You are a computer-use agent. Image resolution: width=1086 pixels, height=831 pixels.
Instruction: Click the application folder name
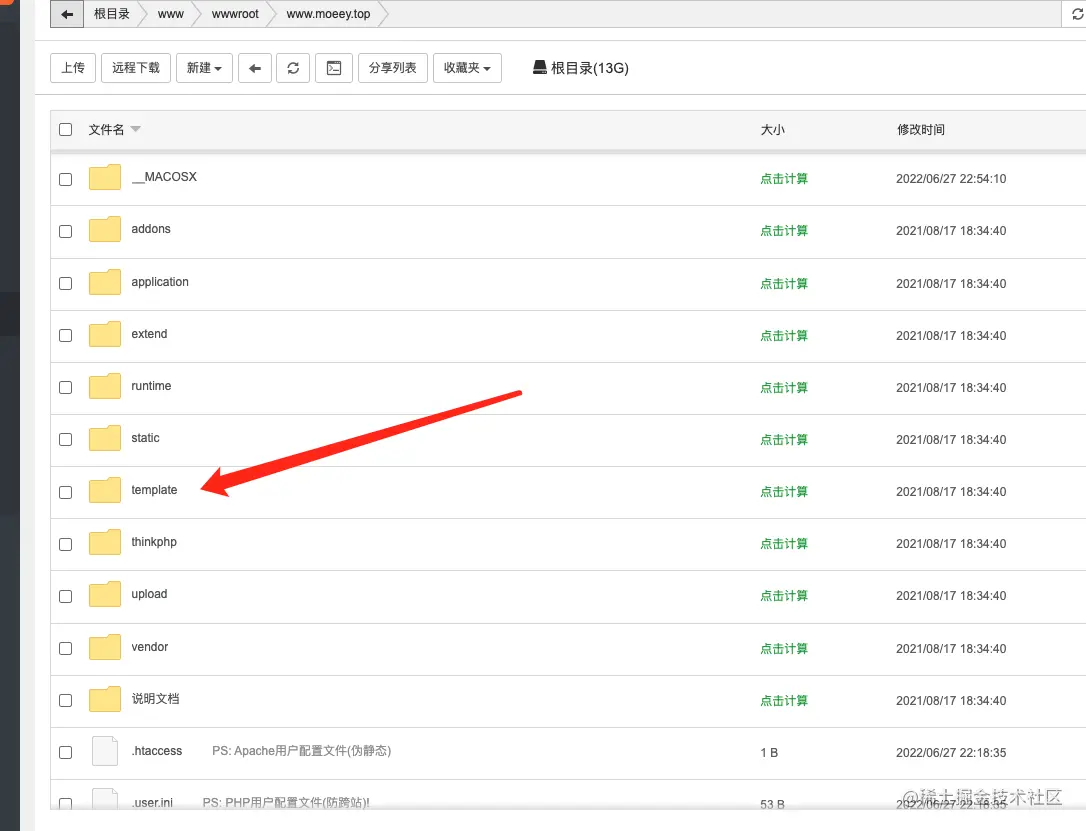pos(160,282)
